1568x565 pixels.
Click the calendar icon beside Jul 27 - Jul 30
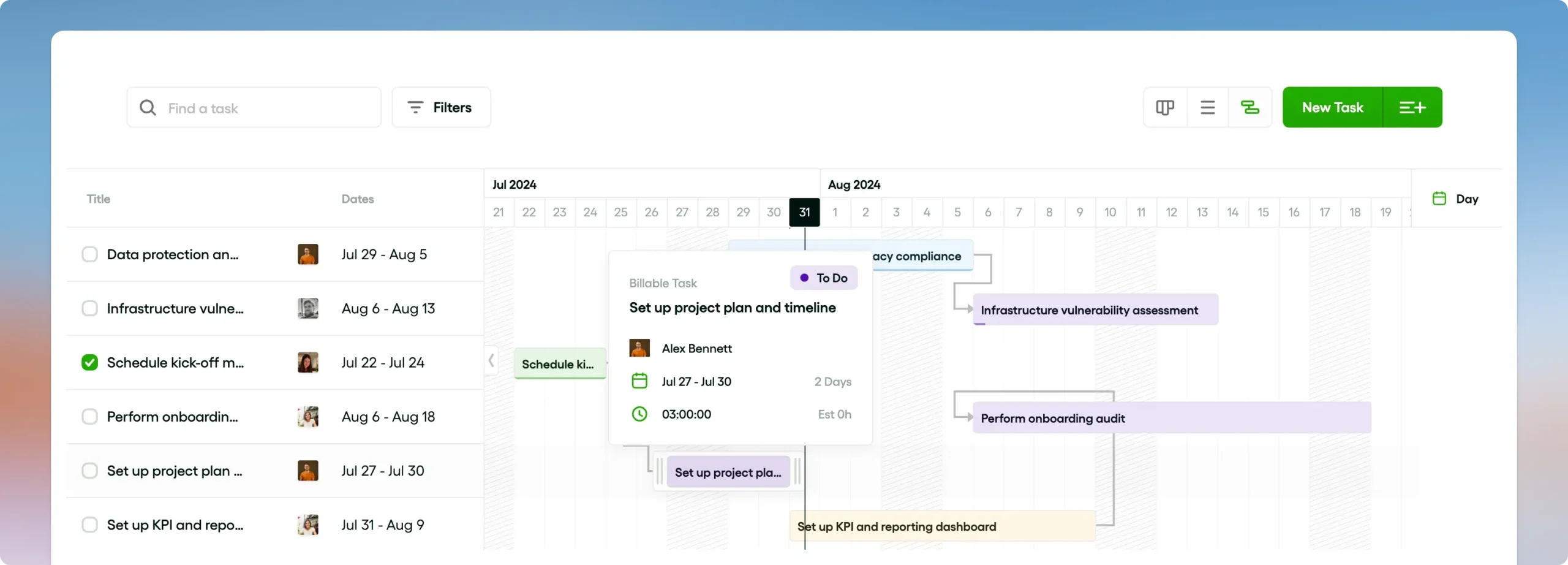[x=639, y=381]
